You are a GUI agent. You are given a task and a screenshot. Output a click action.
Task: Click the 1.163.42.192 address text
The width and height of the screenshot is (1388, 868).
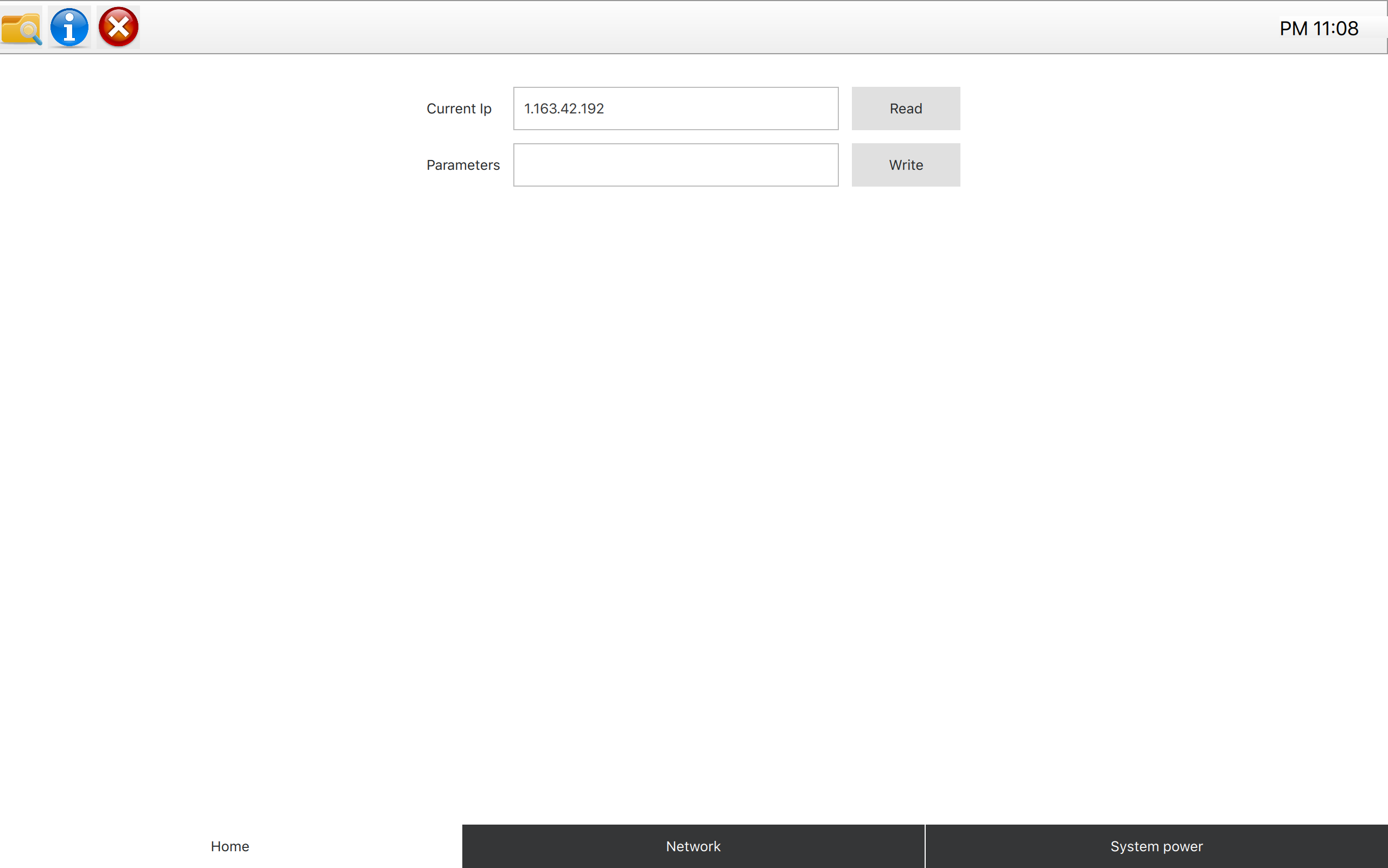click(564, 108)
